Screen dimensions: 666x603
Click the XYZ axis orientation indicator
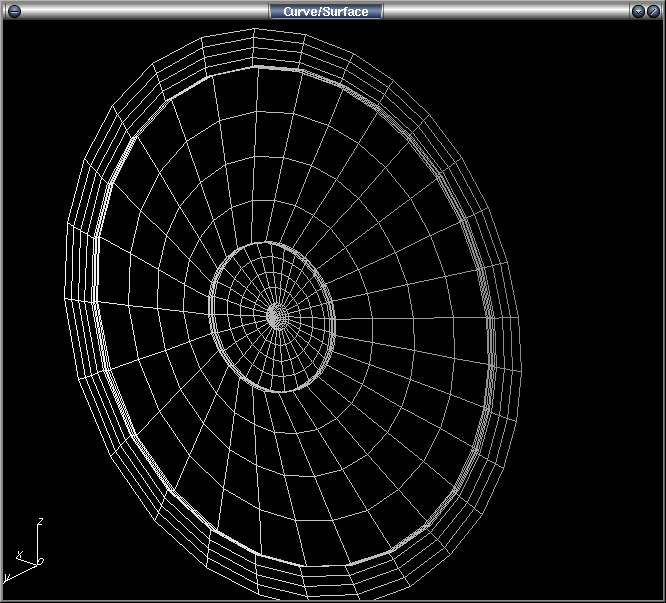click(24, 550)
